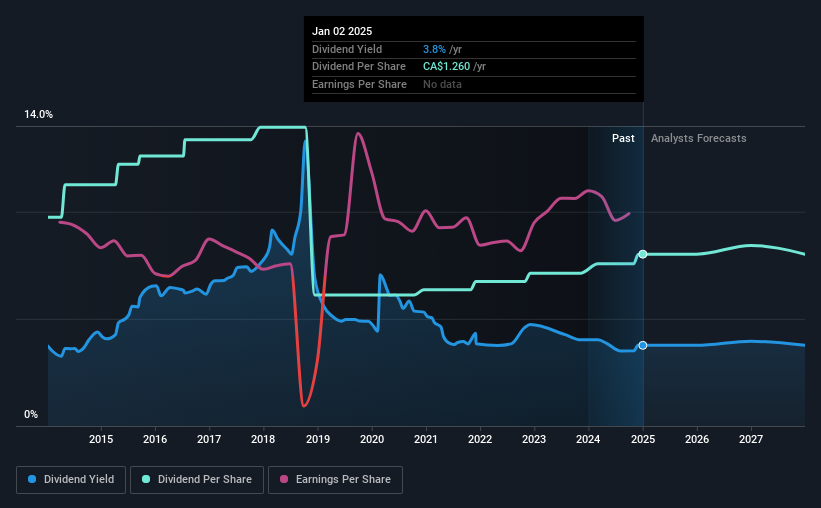Screen dimensions: 821x508
Task: Click the 2024 x-axis label
Action: tap(588, 439)
